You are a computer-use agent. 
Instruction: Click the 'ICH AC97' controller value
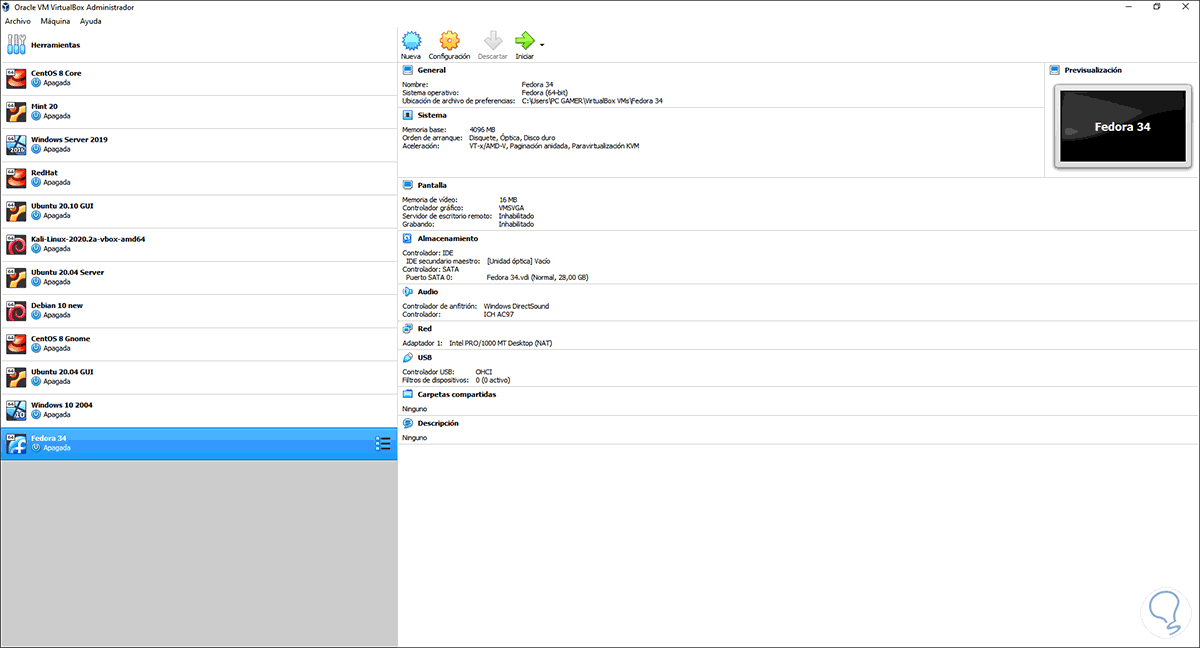point(500,314)
